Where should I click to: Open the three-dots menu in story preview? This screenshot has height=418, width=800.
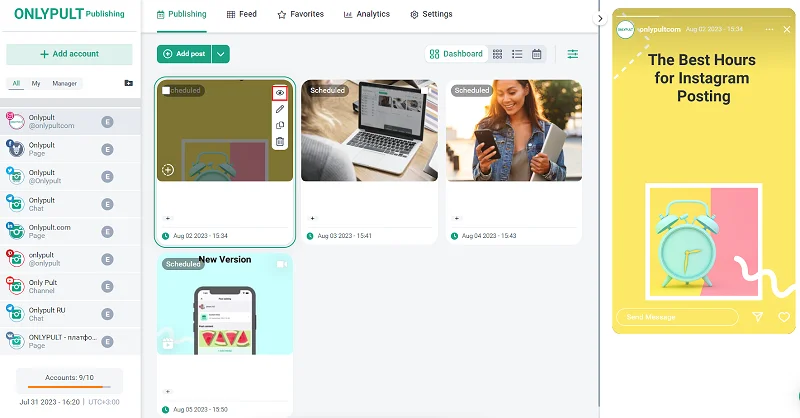(x=769, y=30)
